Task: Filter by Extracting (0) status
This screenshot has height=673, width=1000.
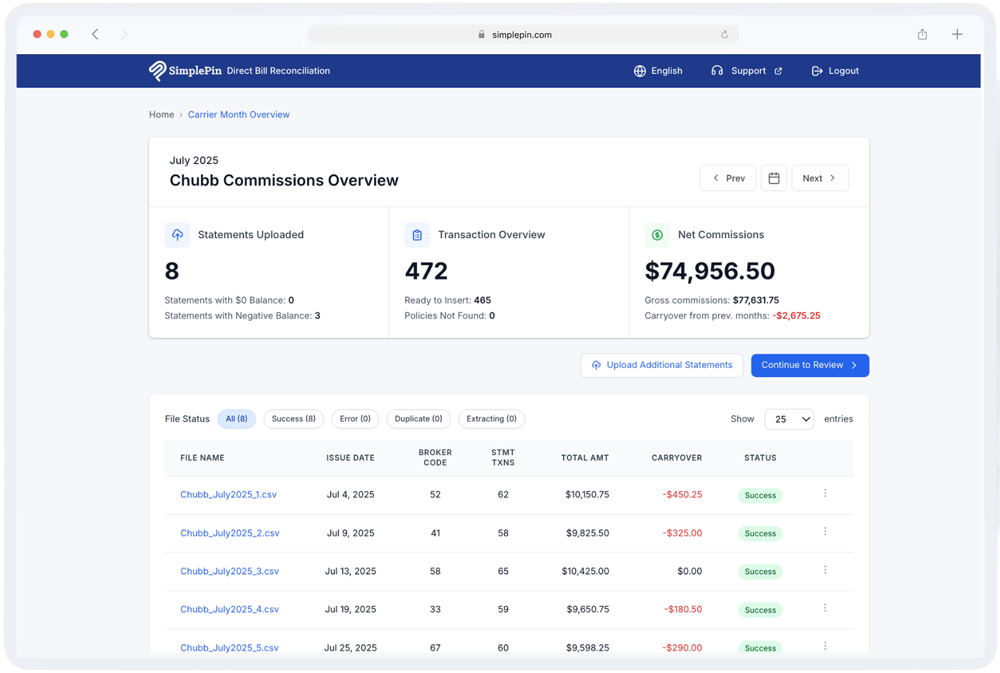Action: 491,419
